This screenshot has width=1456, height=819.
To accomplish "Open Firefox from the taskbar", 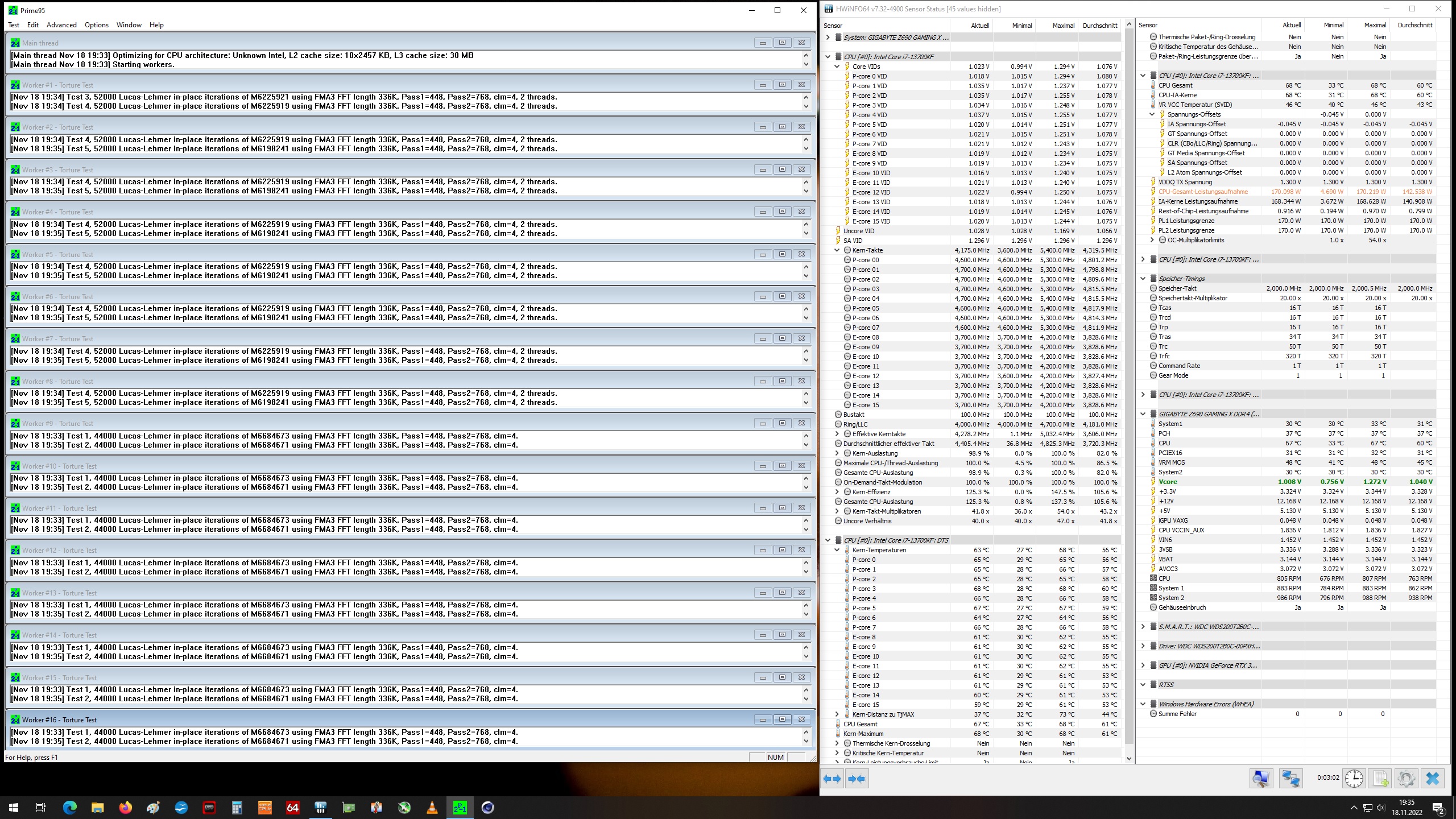I will pyautogui.click(x=125, y=807).
